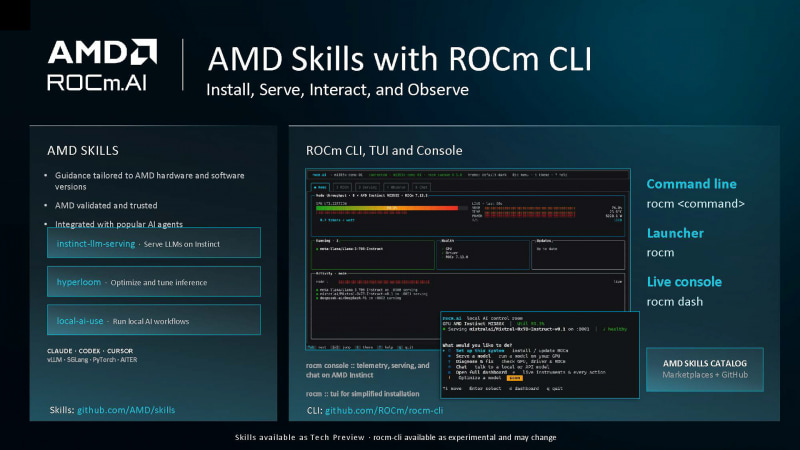Viewport: 800px width, 450px height.
Task: Click 'AMD validated and trusted' bullet
Action: click(x=106, y=205)
